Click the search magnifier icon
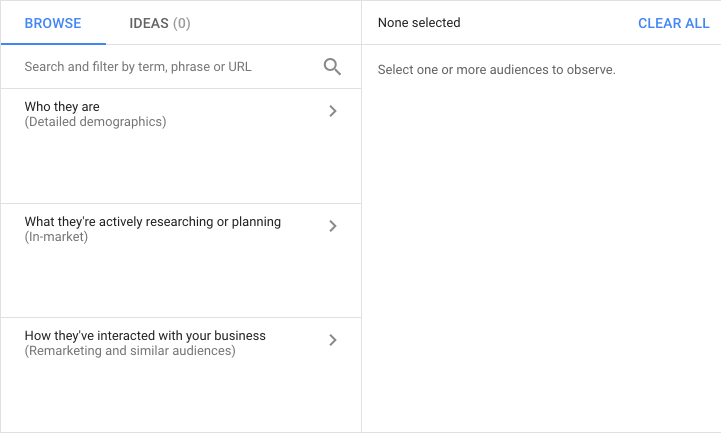Viewport: 721px width, 437px height. point(332,67)
